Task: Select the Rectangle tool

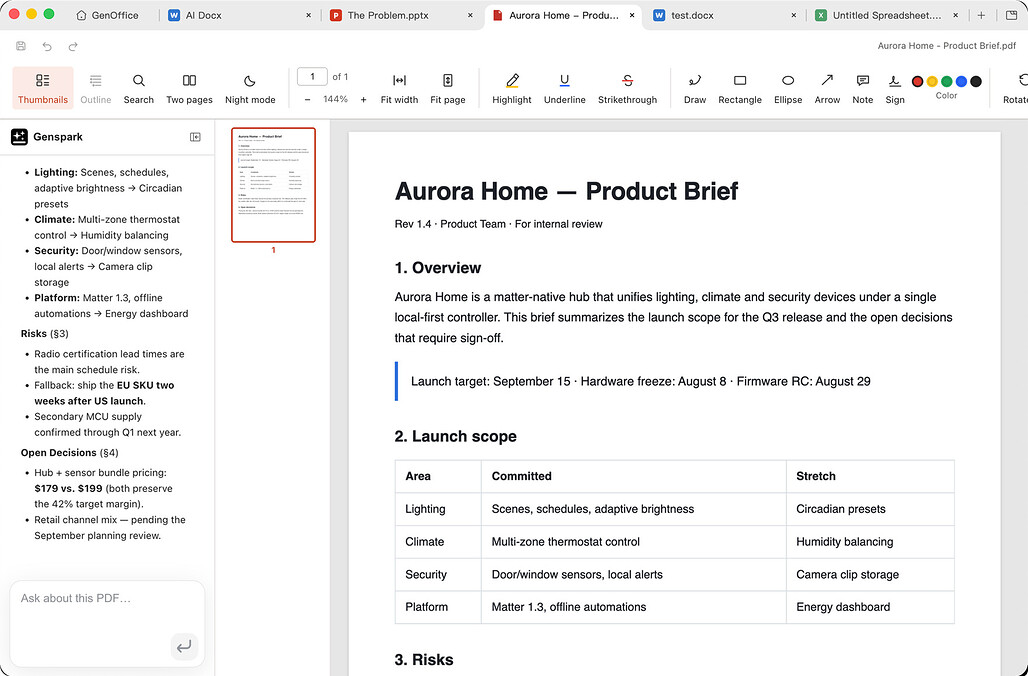Action: pos(740,88)
